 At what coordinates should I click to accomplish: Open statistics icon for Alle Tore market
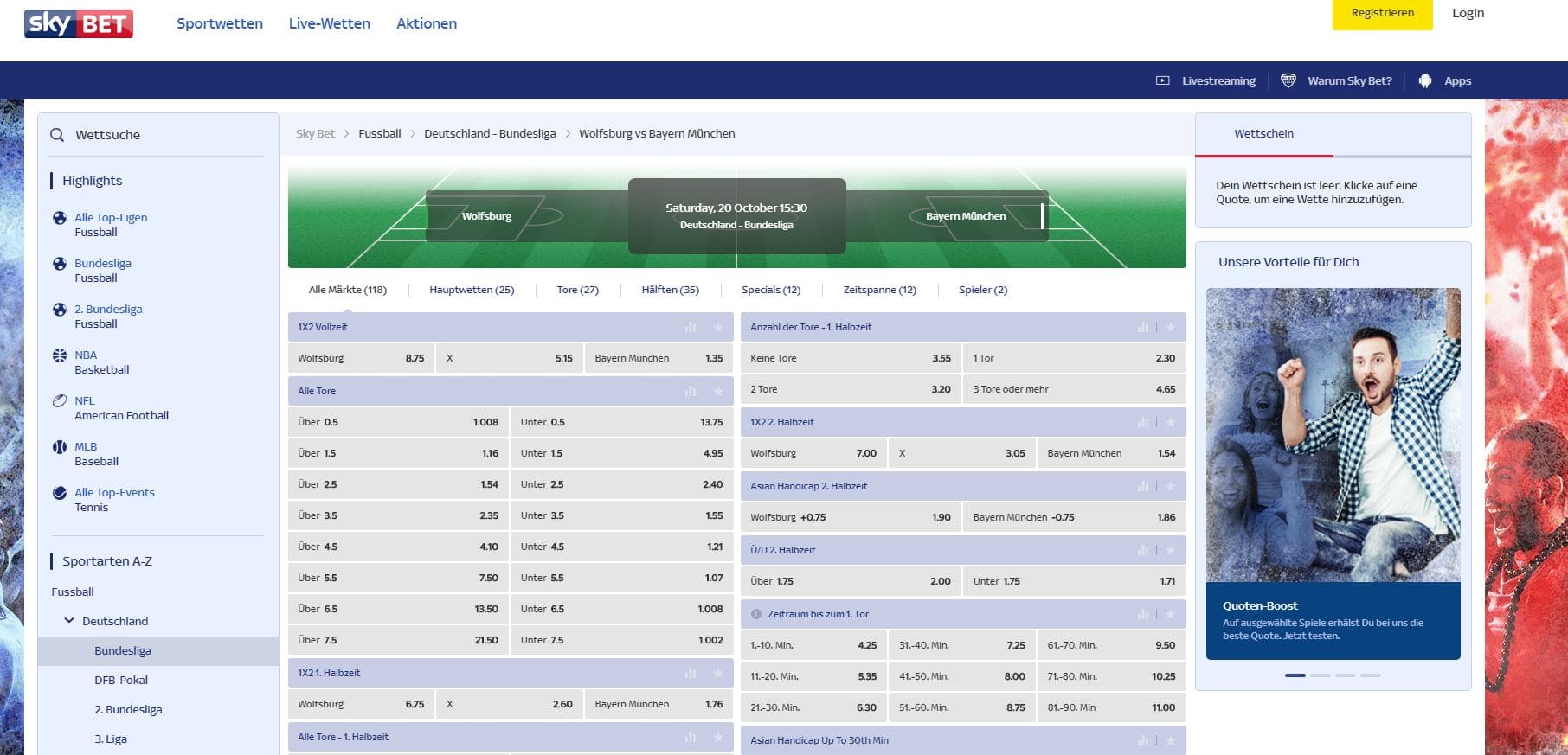pos(691,391)
